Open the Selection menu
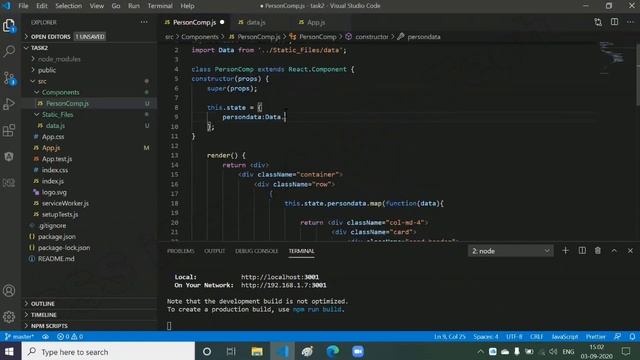The width and height of the screenshot is (640, 360). pyautogui.click(x=69, y=6)
